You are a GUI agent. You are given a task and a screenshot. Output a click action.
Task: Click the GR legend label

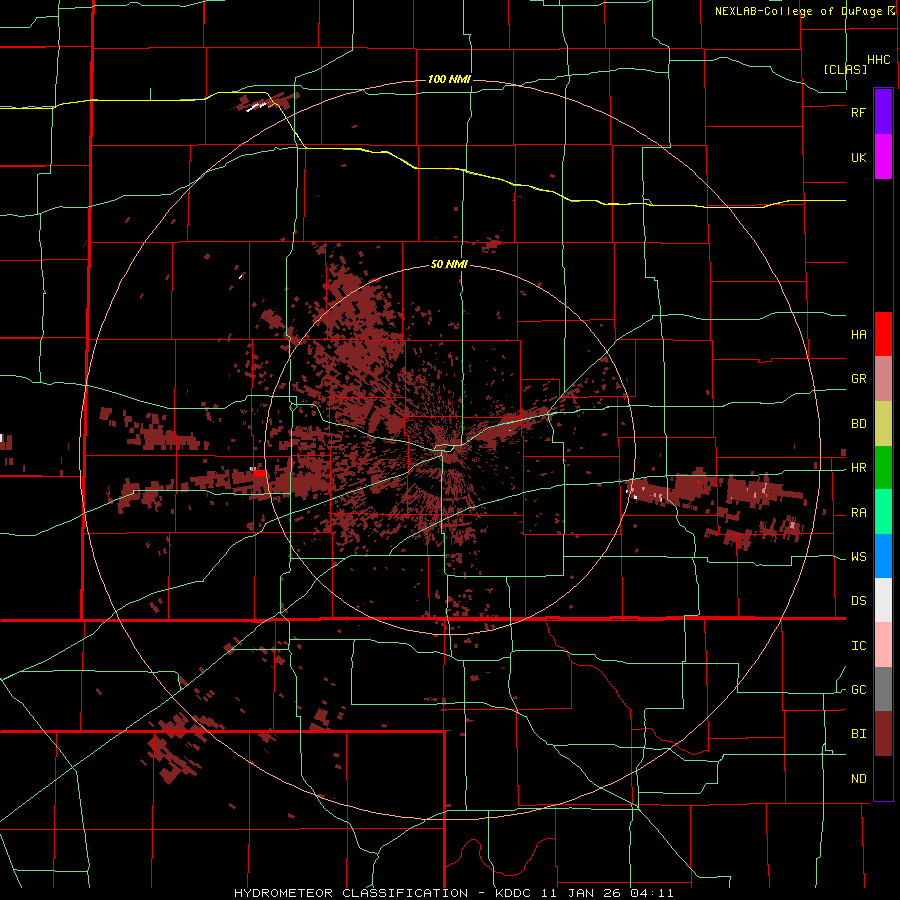(858, 379)
